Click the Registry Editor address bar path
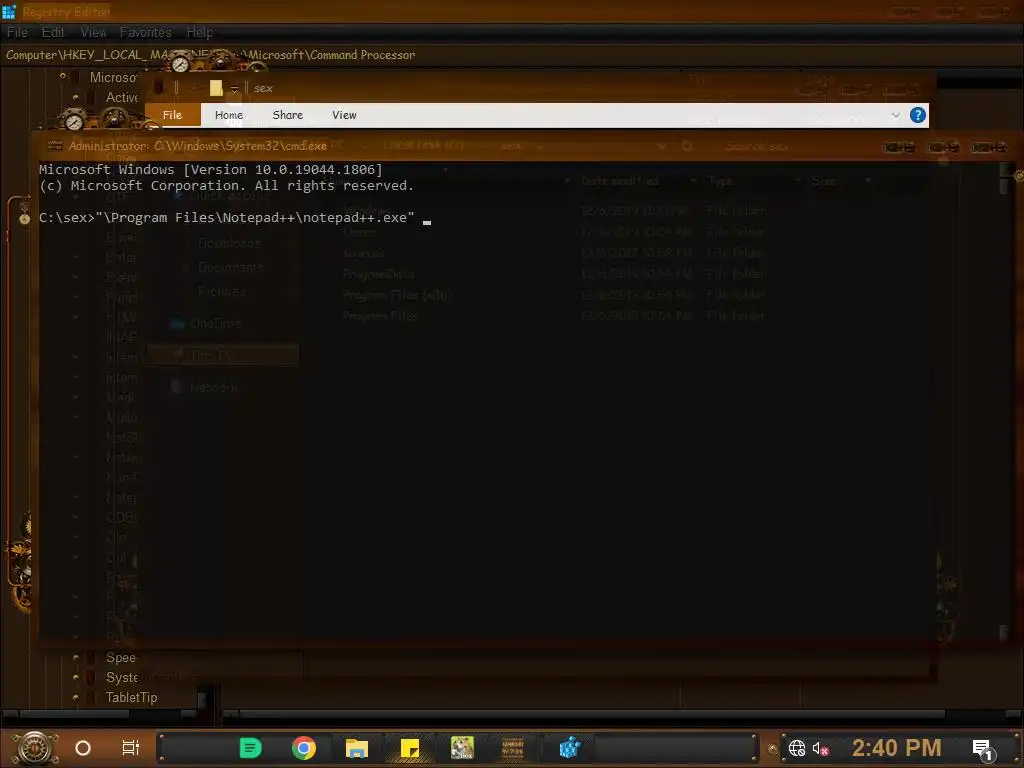The image size is (1024, 768). 210,55
